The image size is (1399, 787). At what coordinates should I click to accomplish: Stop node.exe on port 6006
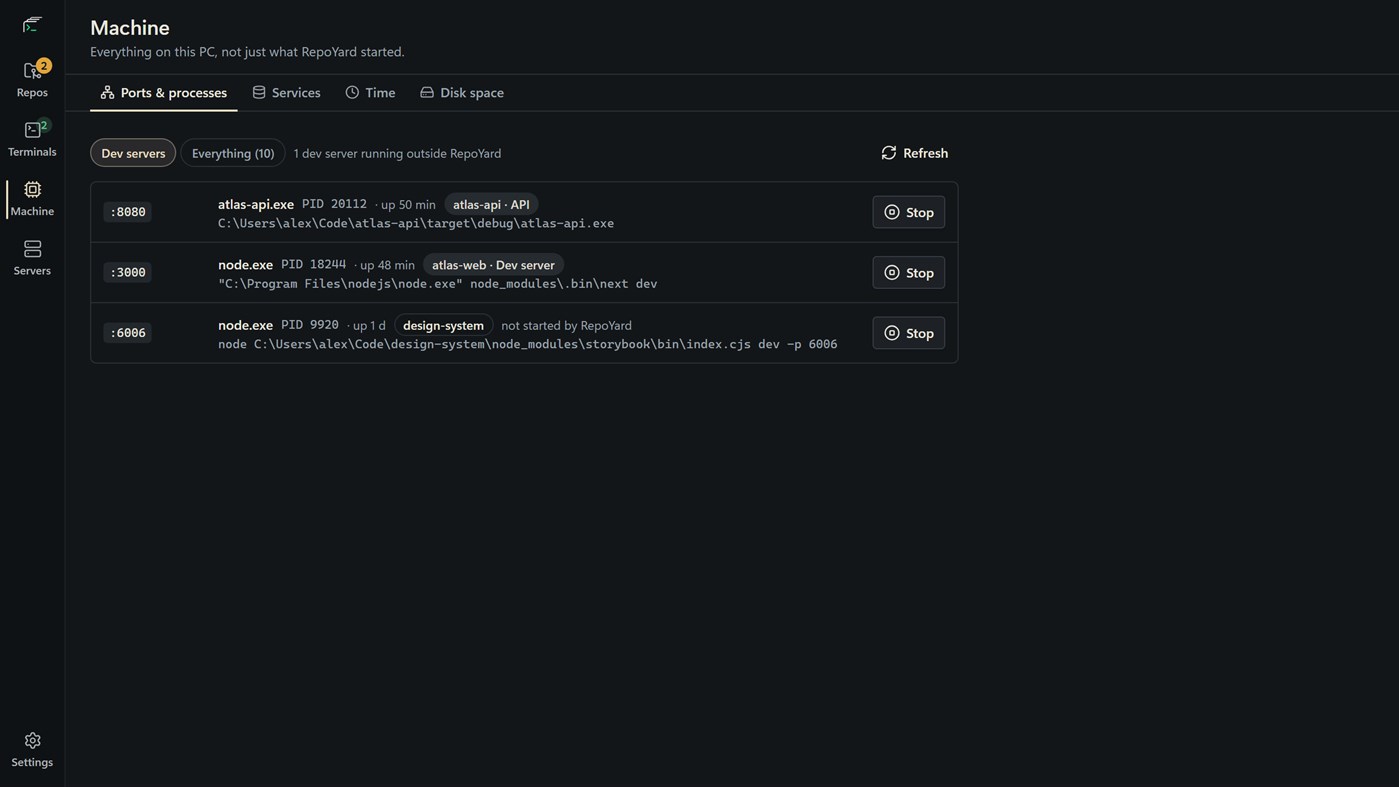coord(909,333)
